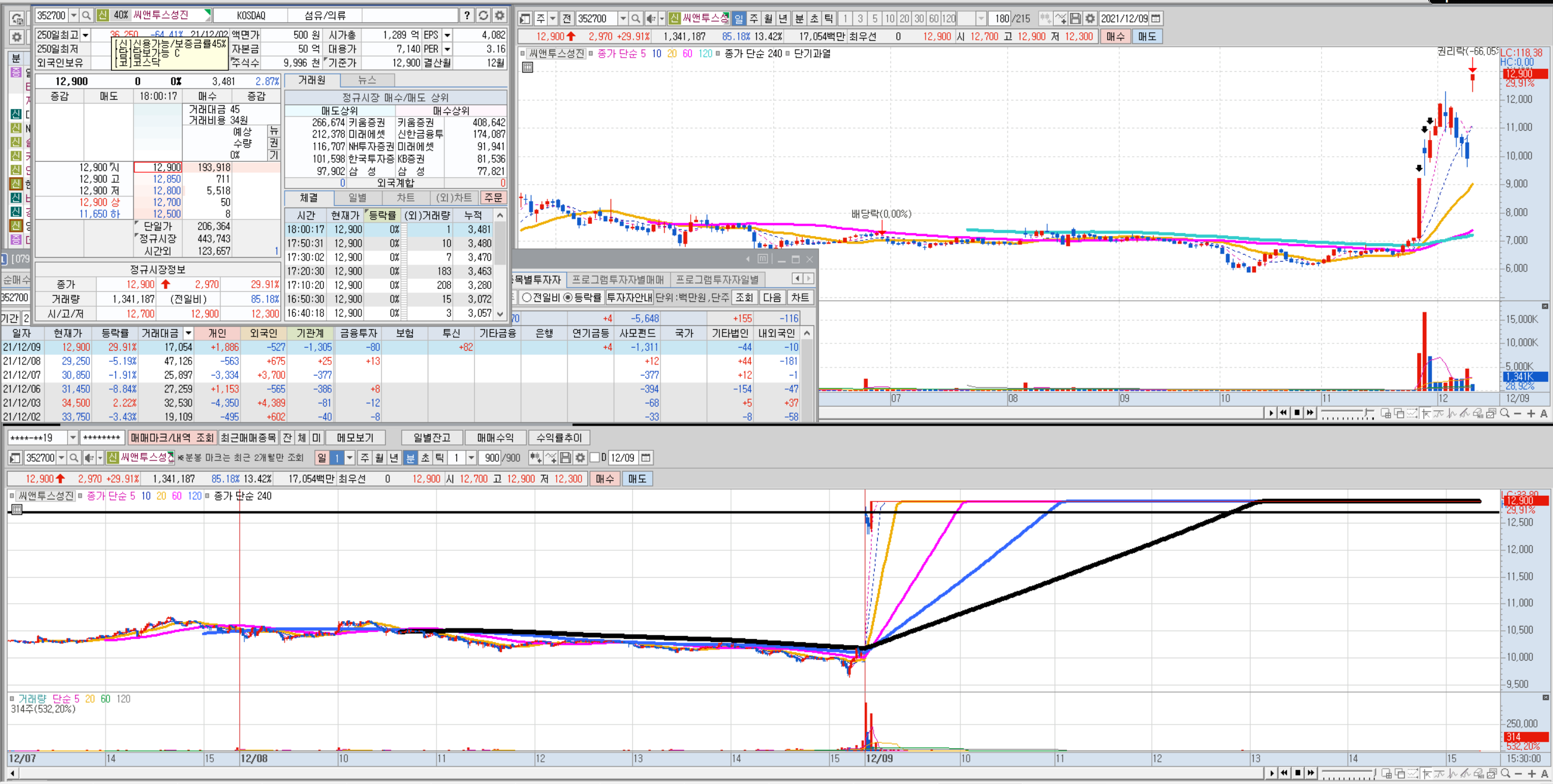Search stock code in quote panel

(87, 15)
